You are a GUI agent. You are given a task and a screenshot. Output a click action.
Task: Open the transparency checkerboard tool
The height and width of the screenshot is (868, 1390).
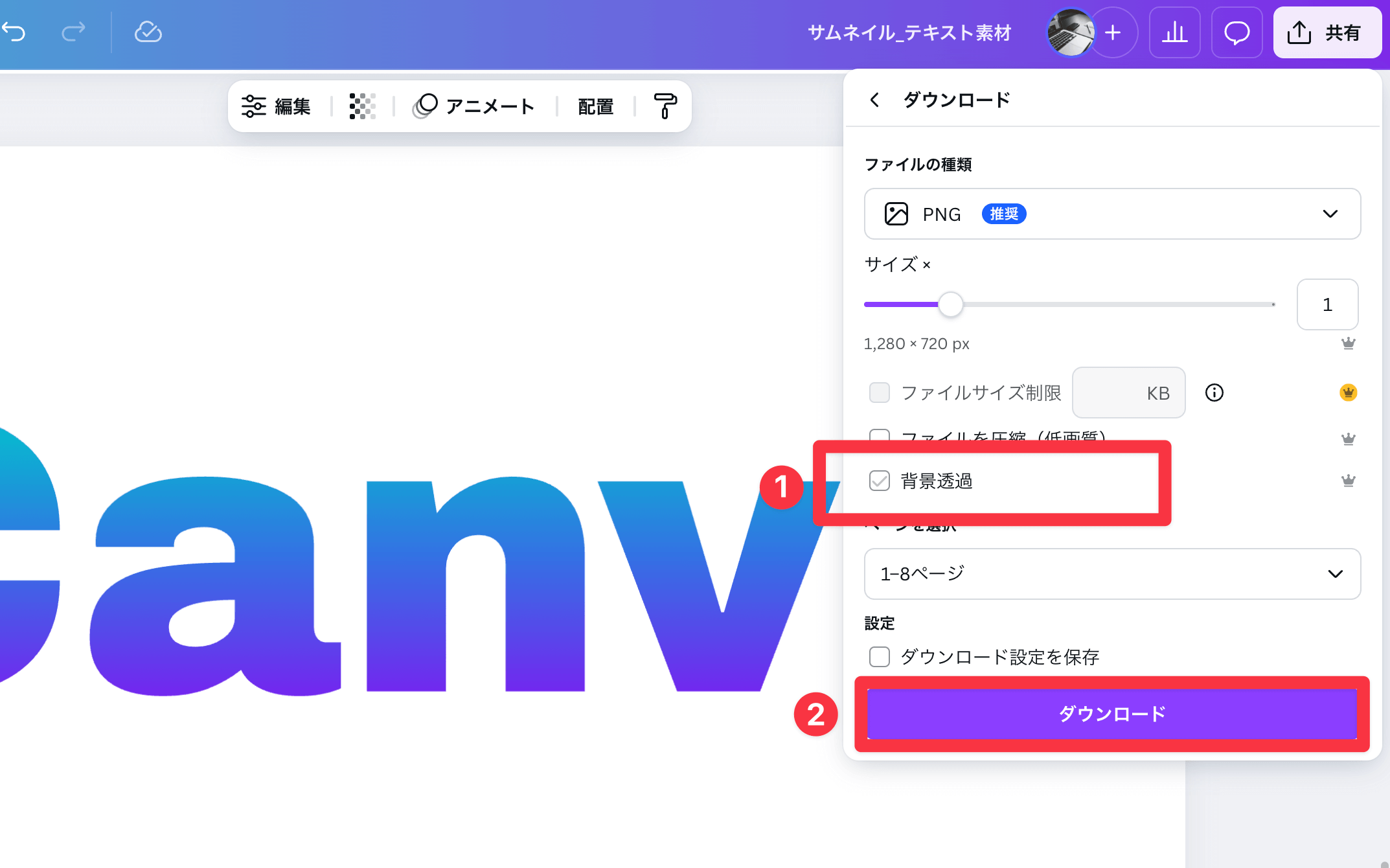(x=363, y=106)
